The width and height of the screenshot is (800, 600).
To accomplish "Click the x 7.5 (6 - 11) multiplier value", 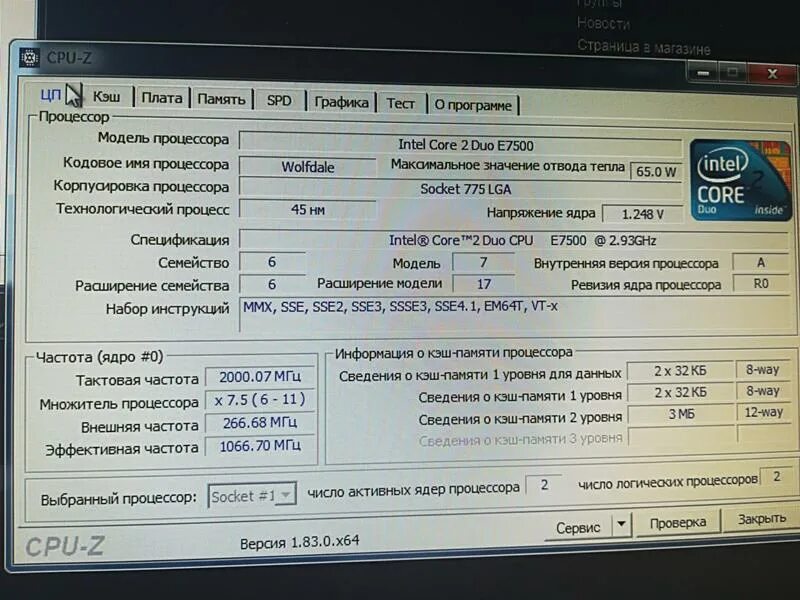I will [260, 399].
